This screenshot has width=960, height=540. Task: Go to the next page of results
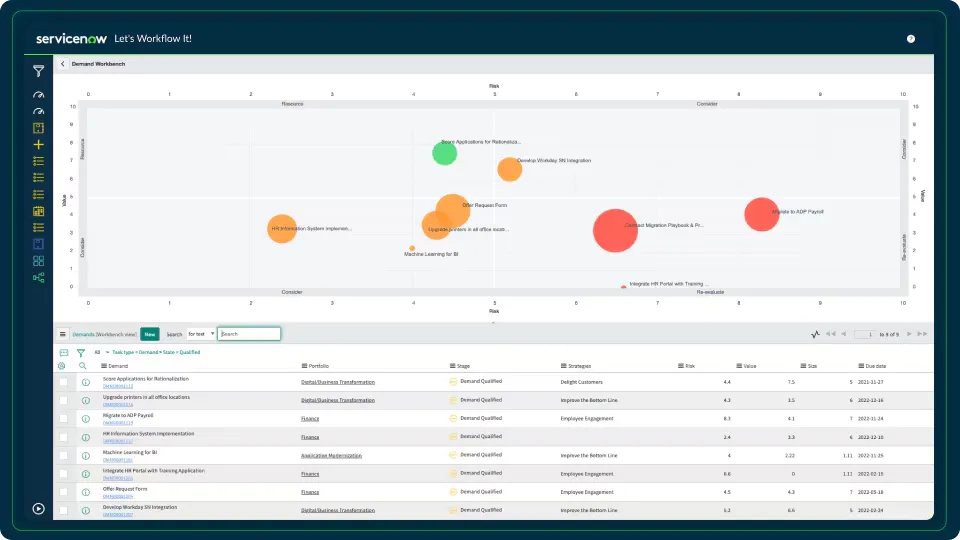point(909,334)
